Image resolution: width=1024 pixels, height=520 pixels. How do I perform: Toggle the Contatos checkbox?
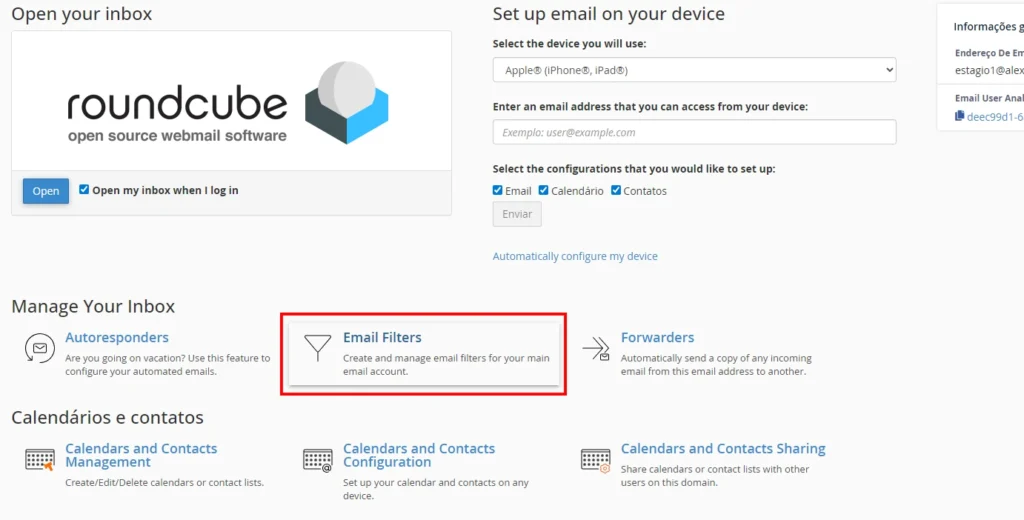[x=616, y=190]
